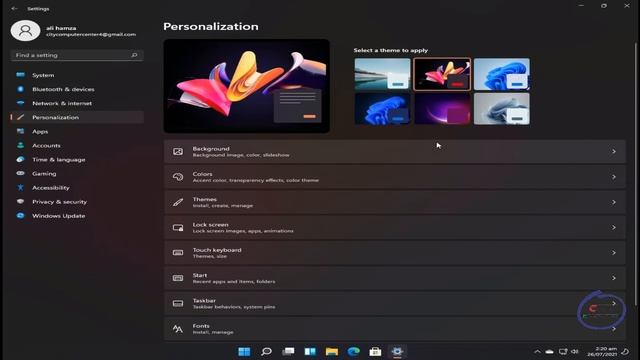Click the large theme preview image
640x360 pixels.
pos(247,86)
